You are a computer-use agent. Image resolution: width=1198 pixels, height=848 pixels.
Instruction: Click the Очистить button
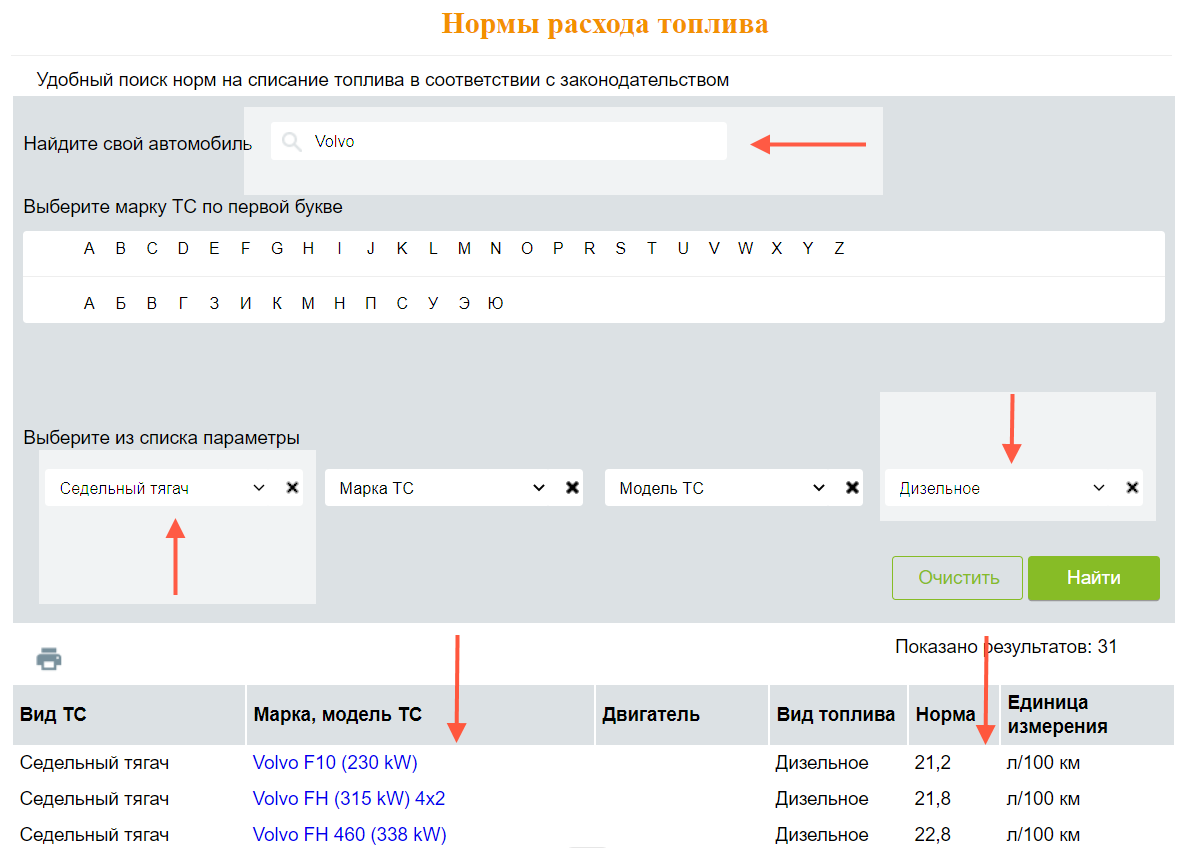click(957, 578)
